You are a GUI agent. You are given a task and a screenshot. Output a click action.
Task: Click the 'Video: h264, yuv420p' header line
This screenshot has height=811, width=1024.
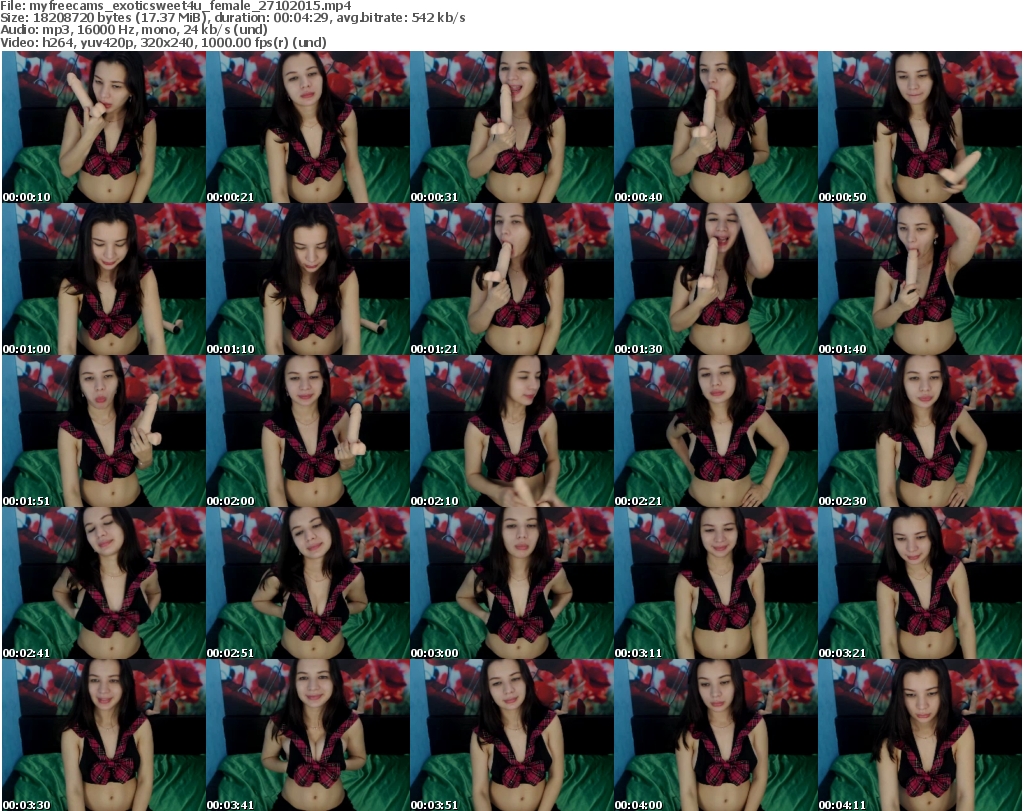click(163, 42)
